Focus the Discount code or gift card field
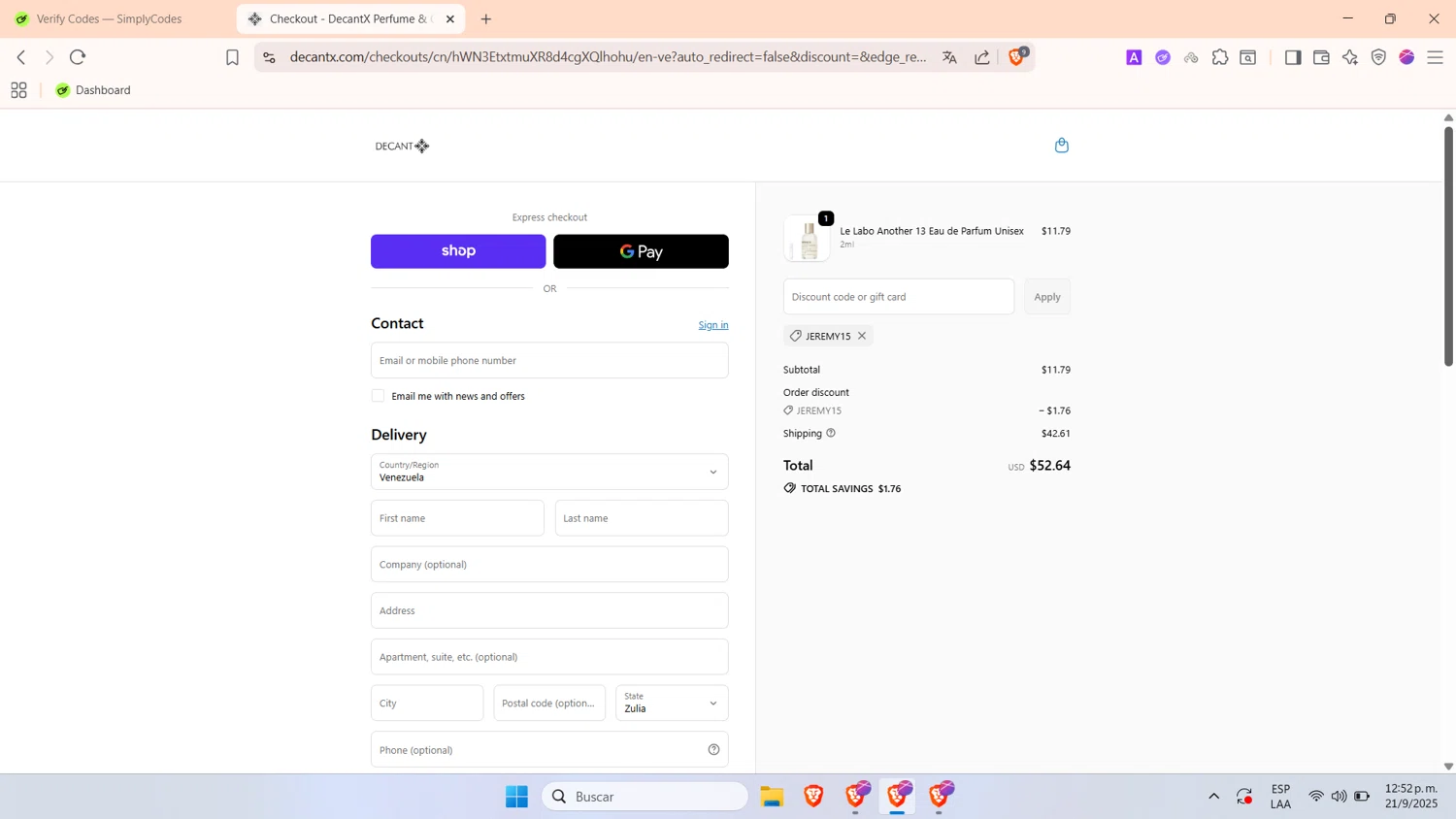 click(899, 297)
